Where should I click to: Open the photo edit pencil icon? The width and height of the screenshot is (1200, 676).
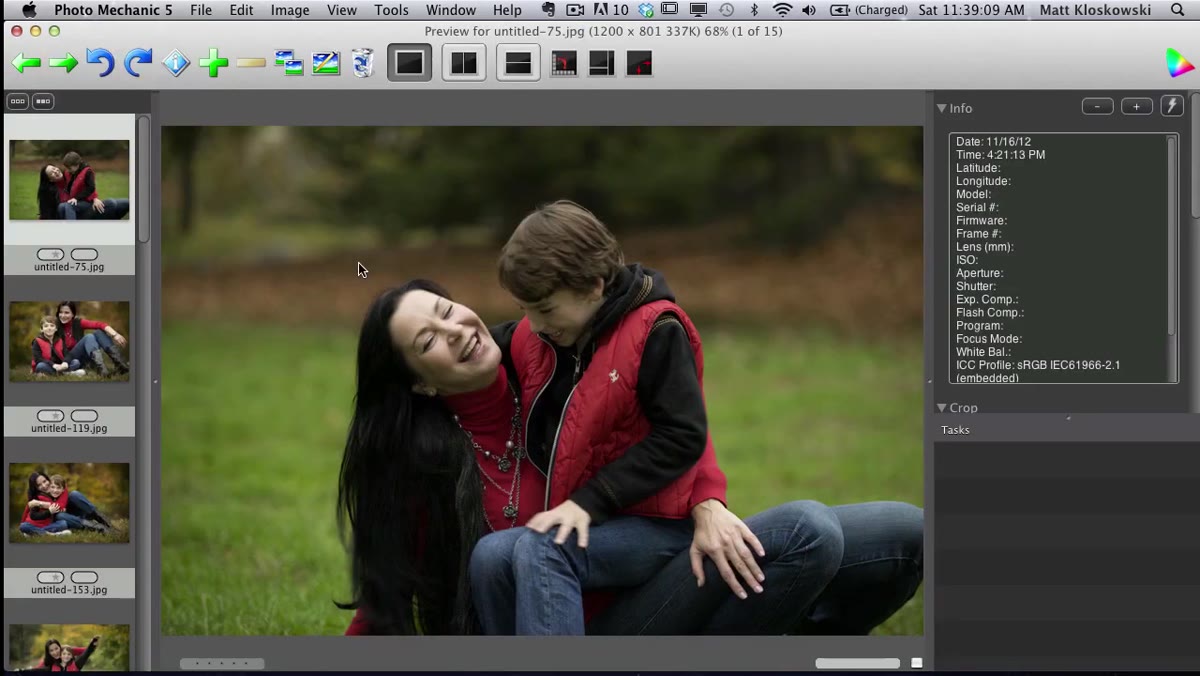point(326,64)
